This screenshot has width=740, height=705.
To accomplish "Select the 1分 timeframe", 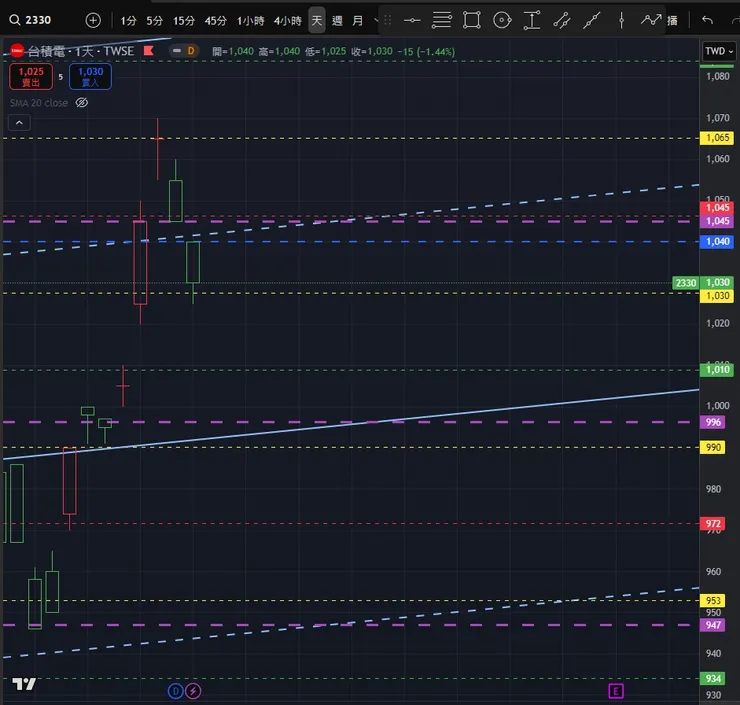I will point(128,21).
